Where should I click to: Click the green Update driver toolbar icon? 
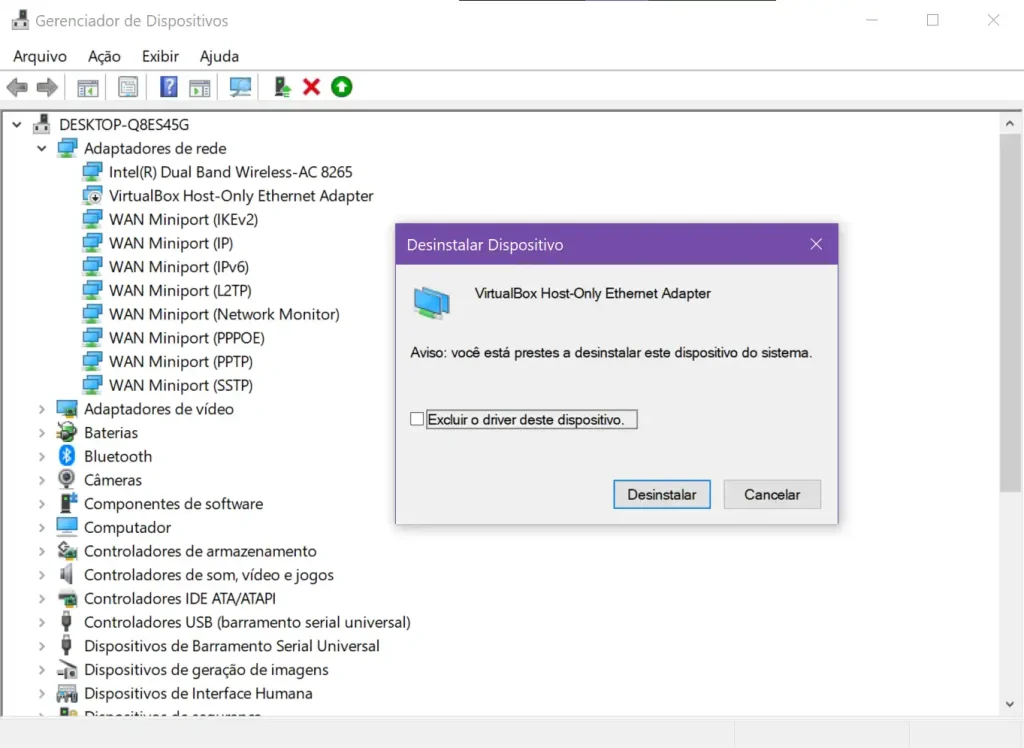click(341, 87)
